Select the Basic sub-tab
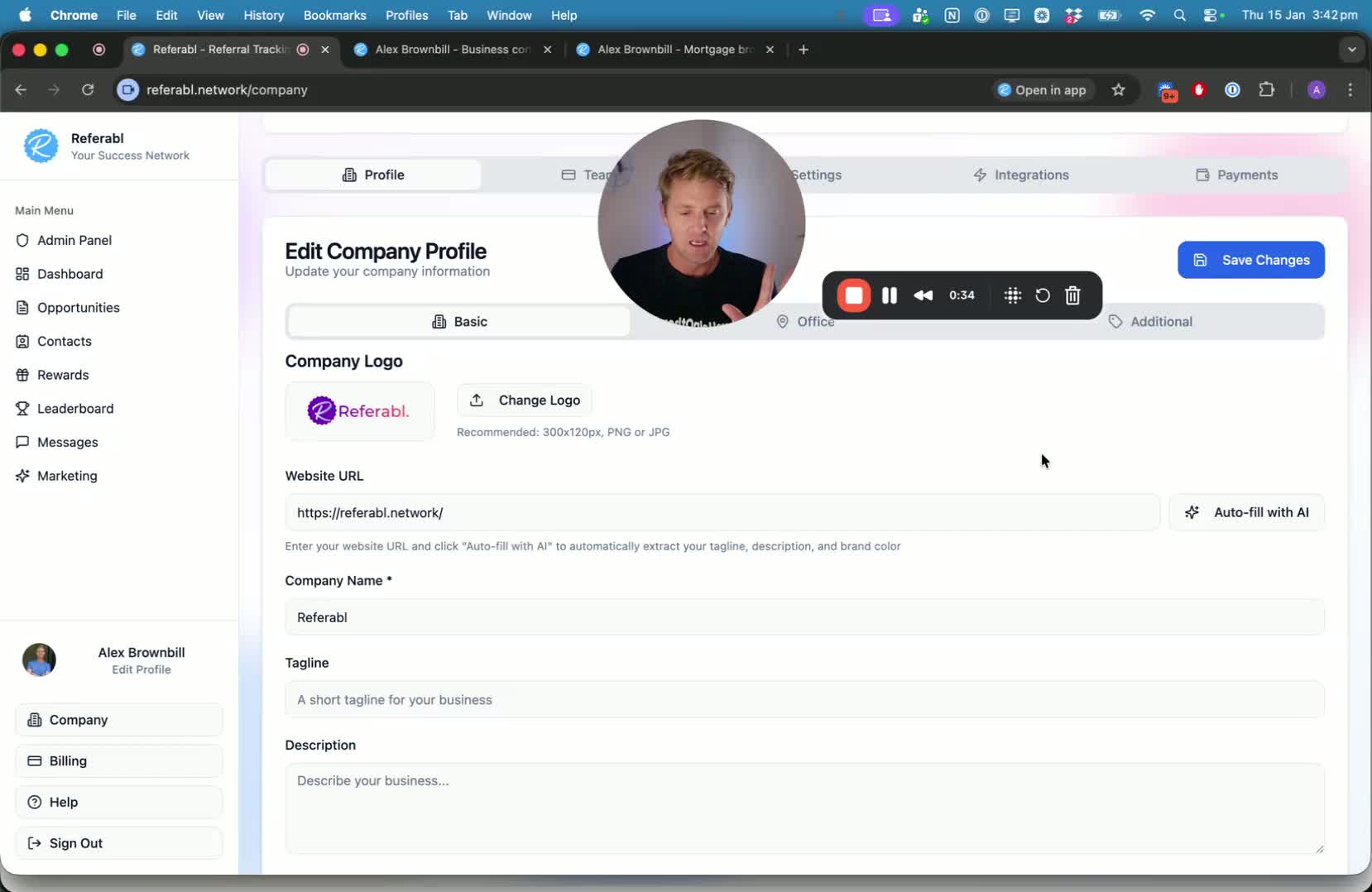The height and width of the screenshot is (892, 1372). click(x=459, y=322)
